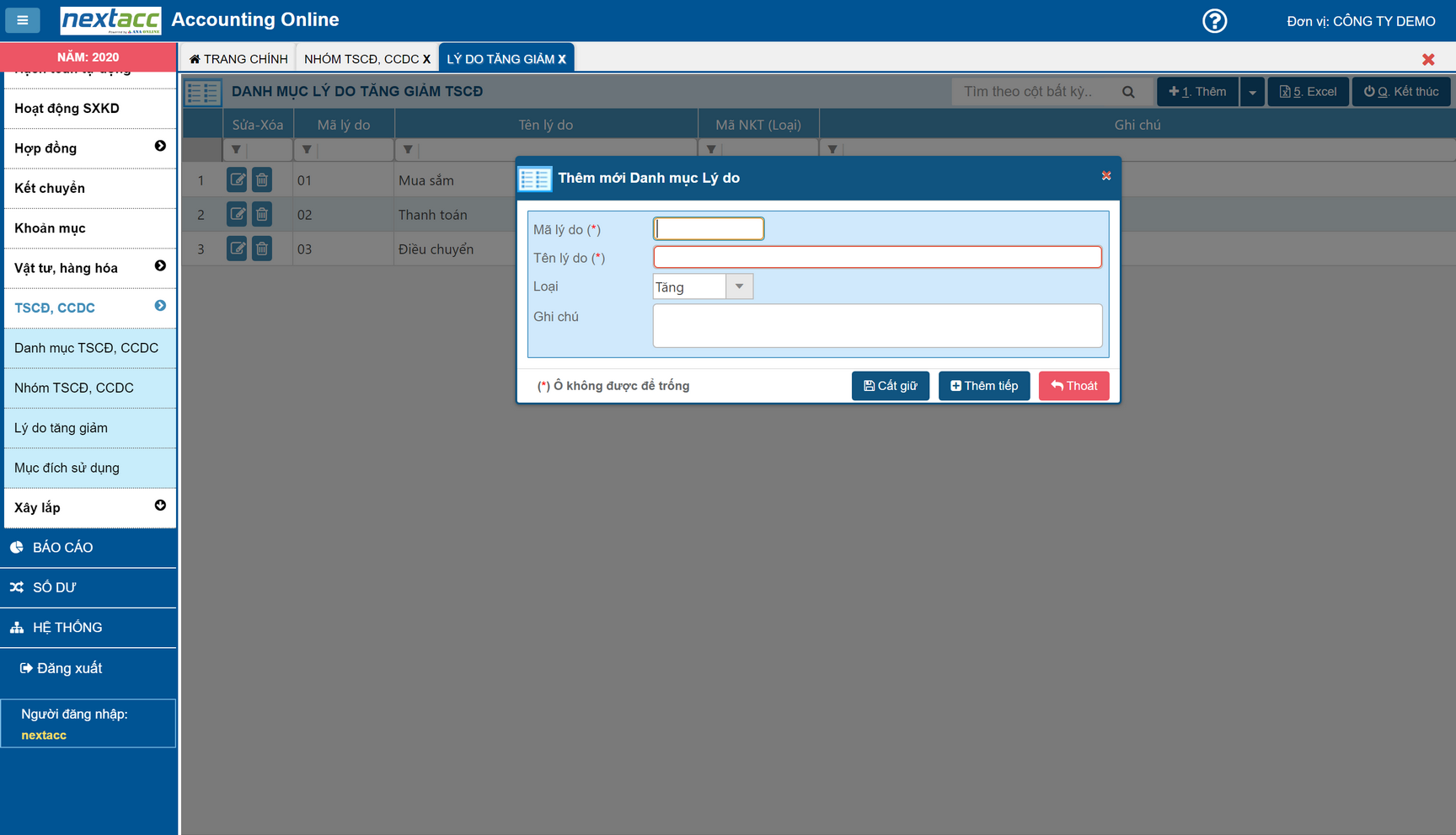The image size is (1456, 835).
Task: Open the help question mark icon
Action: tap(1214, 21)
